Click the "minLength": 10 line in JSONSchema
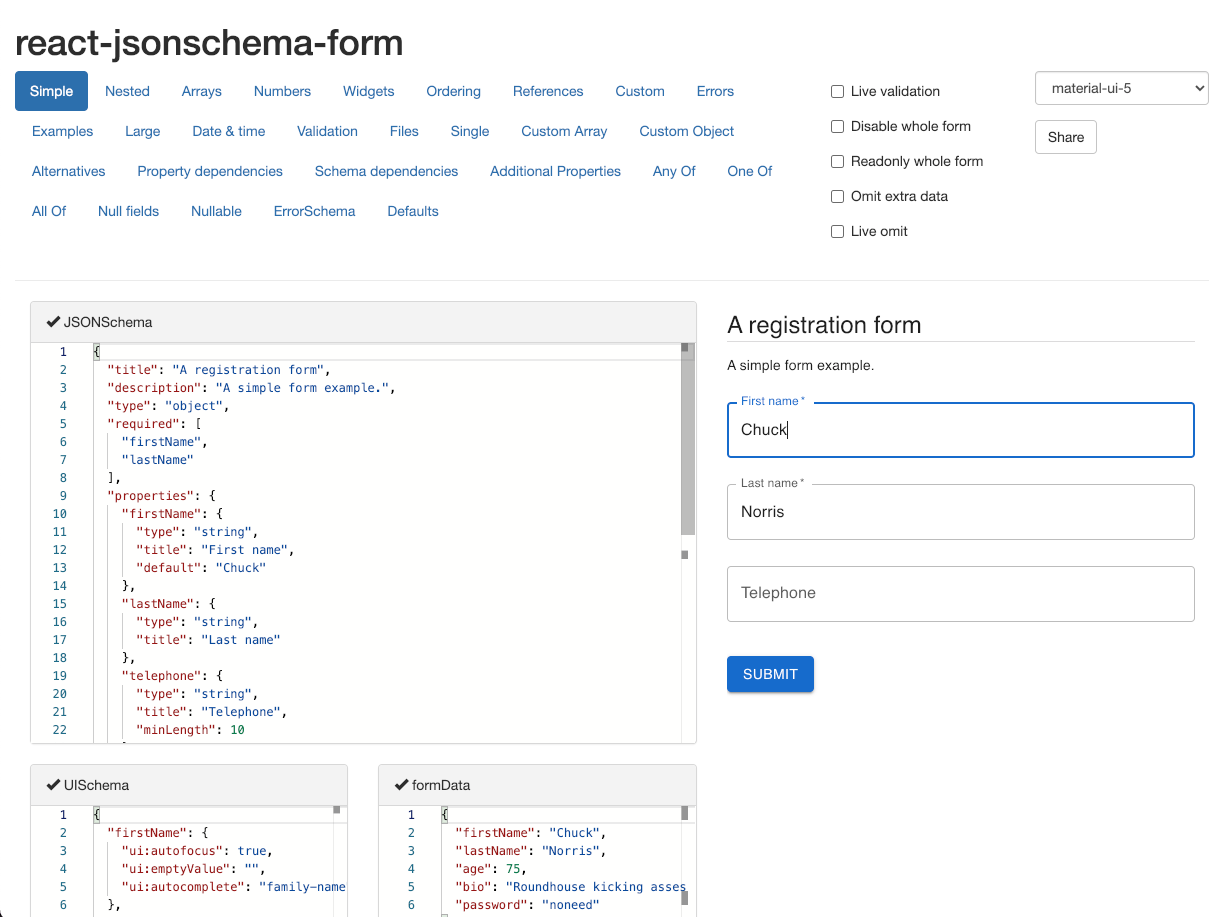Image resolution: width=1221 pixels, height=917 pixels. 190,730
